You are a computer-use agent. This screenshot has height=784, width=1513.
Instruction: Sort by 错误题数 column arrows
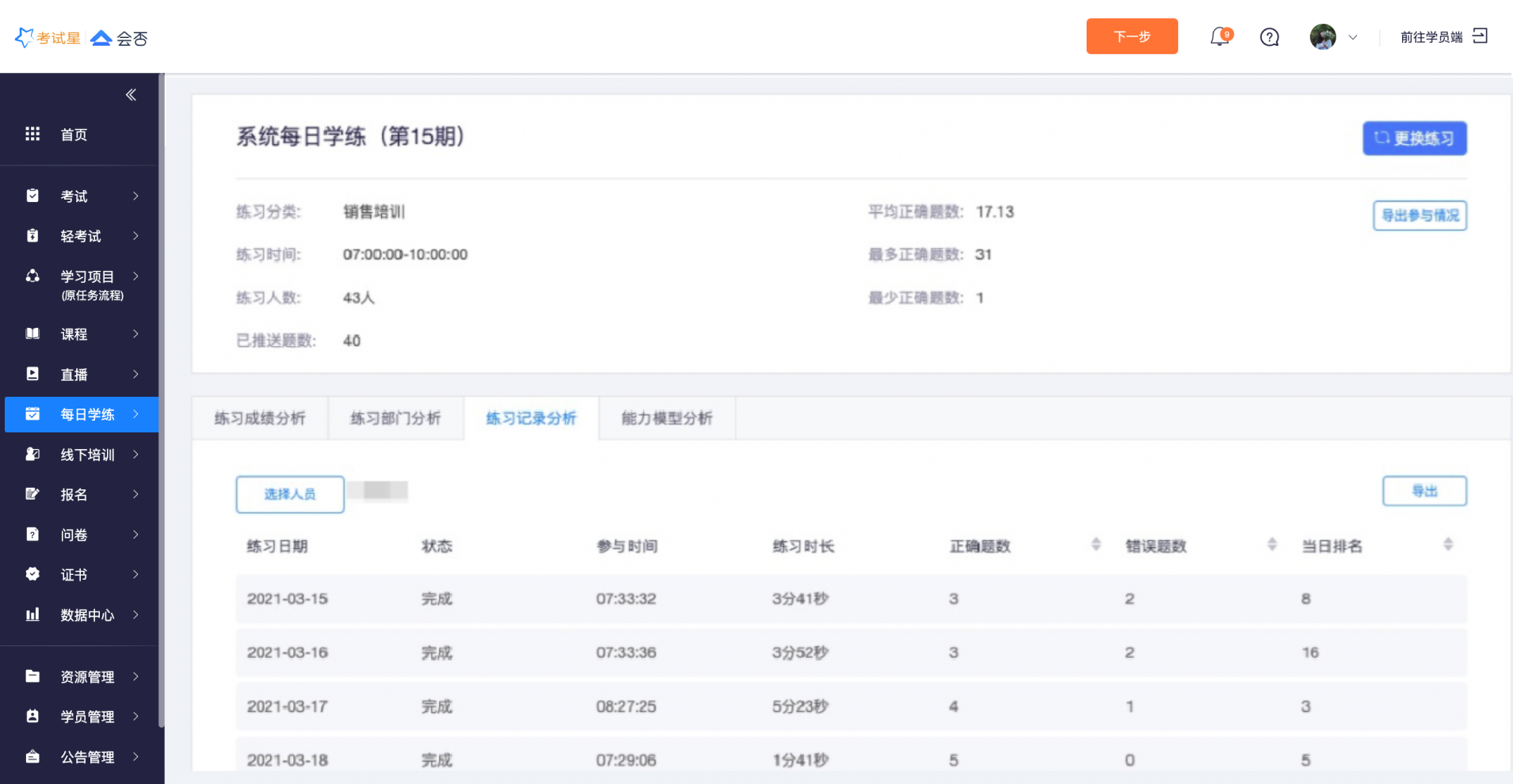point(1271,545)
